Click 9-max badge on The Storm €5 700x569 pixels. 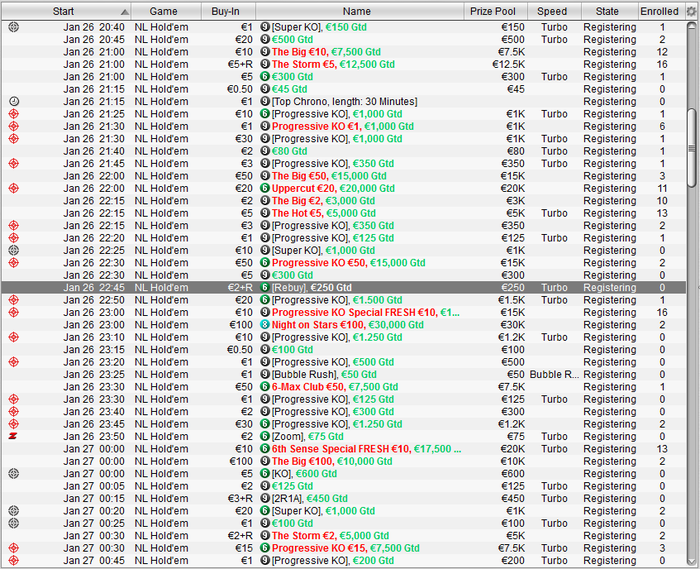click(x=265, y=64)
